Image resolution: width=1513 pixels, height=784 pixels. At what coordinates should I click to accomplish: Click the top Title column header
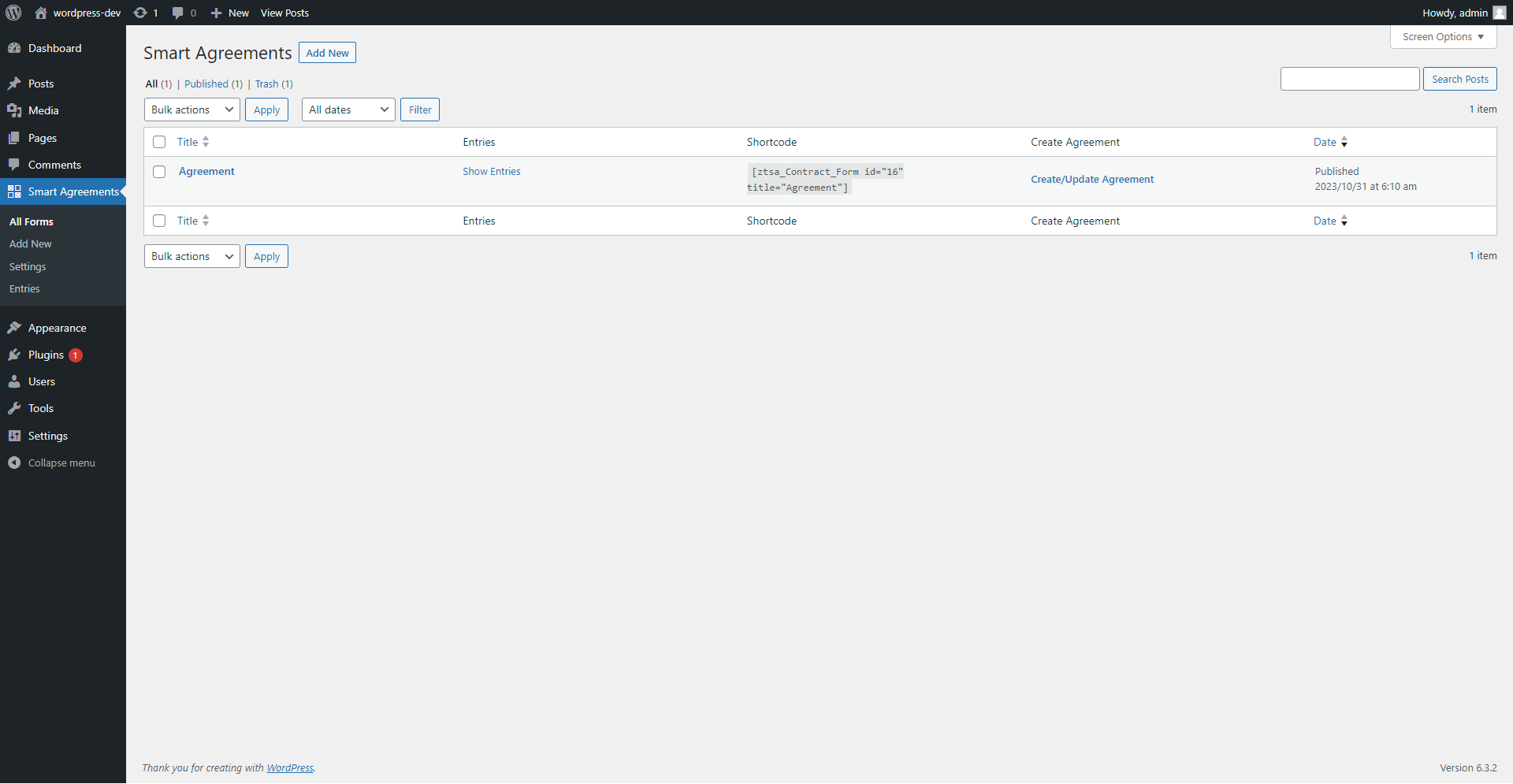click(188, 142)
